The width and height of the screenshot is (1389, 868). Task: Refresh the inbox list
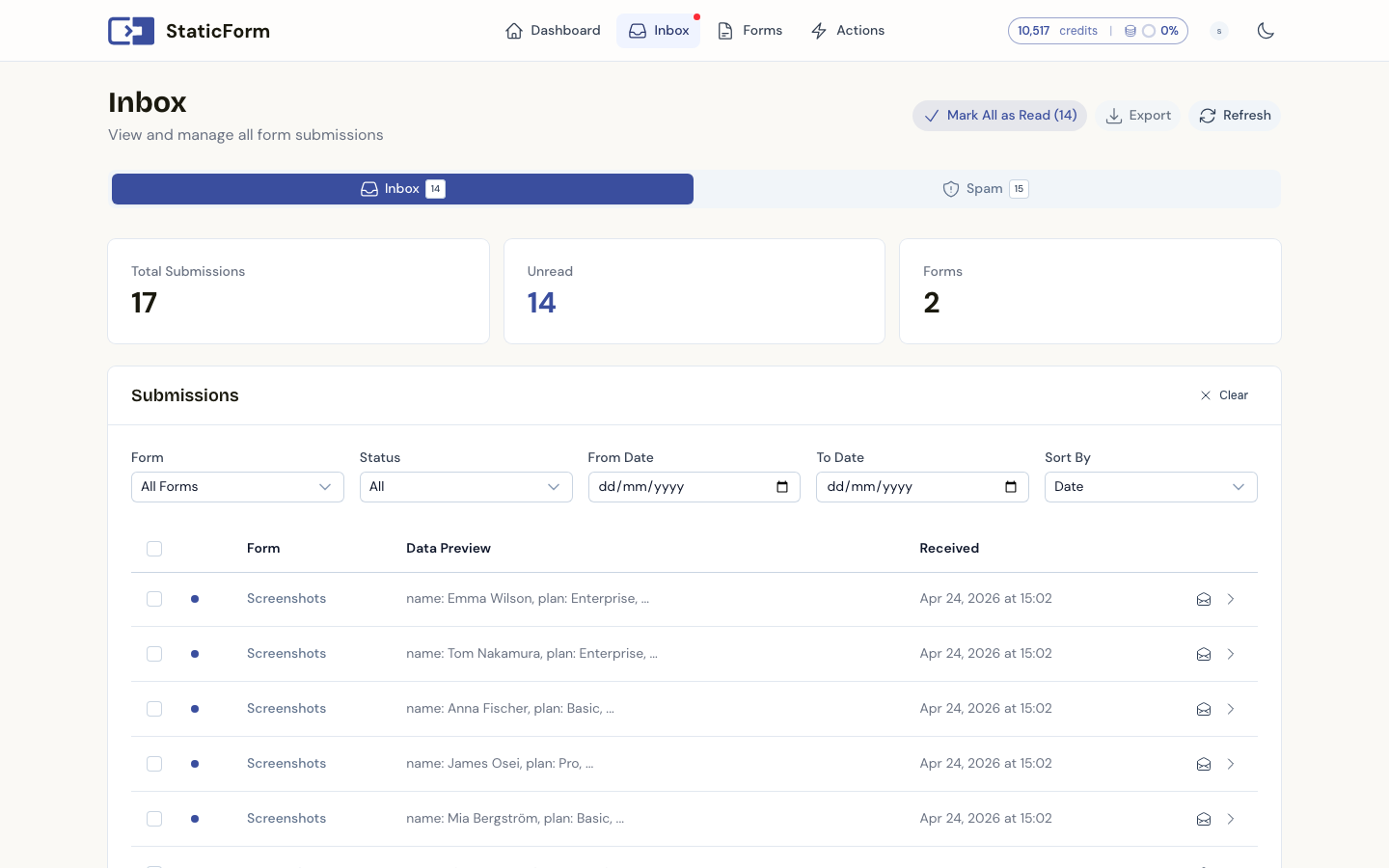[x=1235, y=116]
